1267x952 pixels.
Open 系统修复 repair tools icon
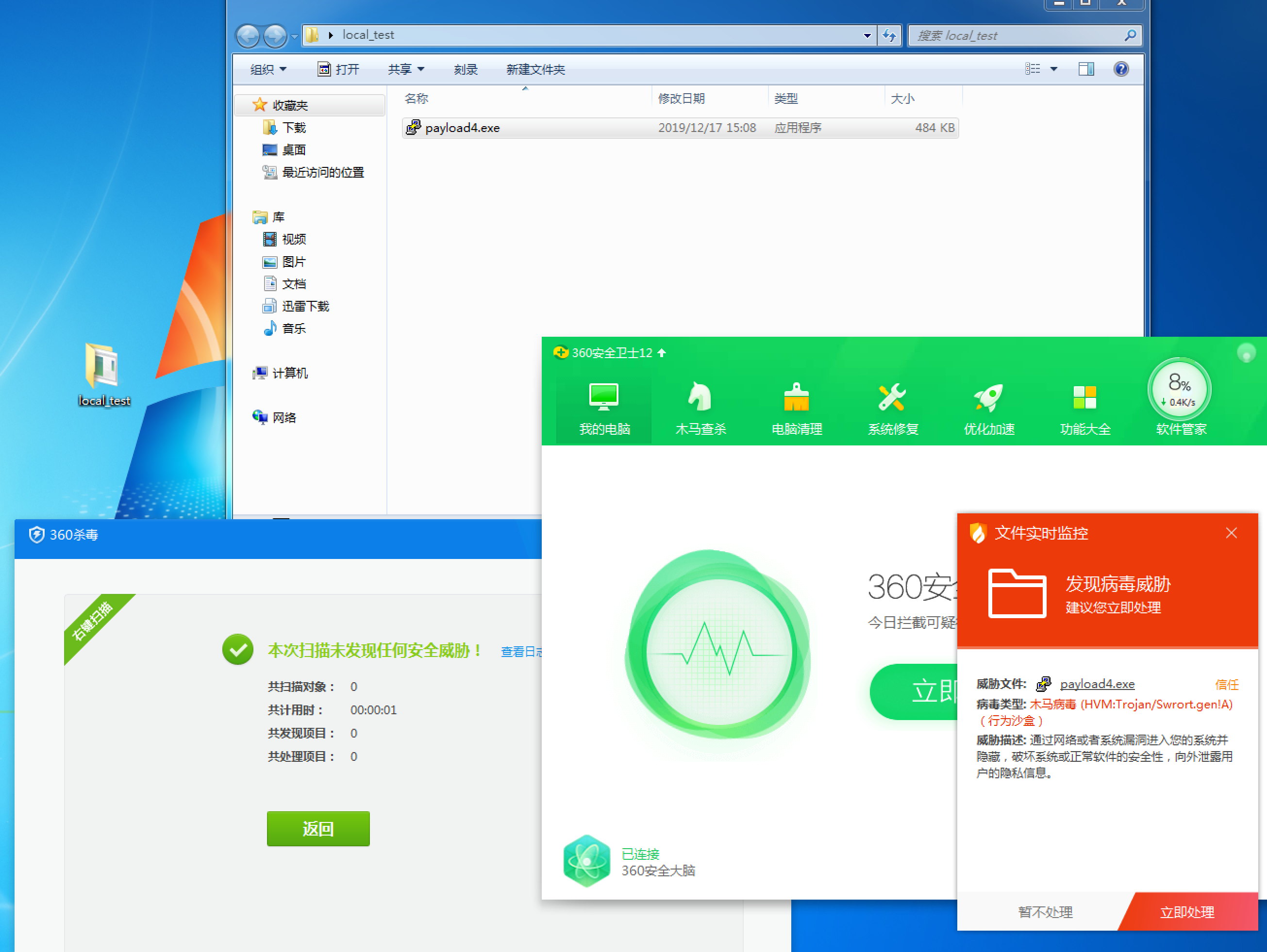coord(892,397)
